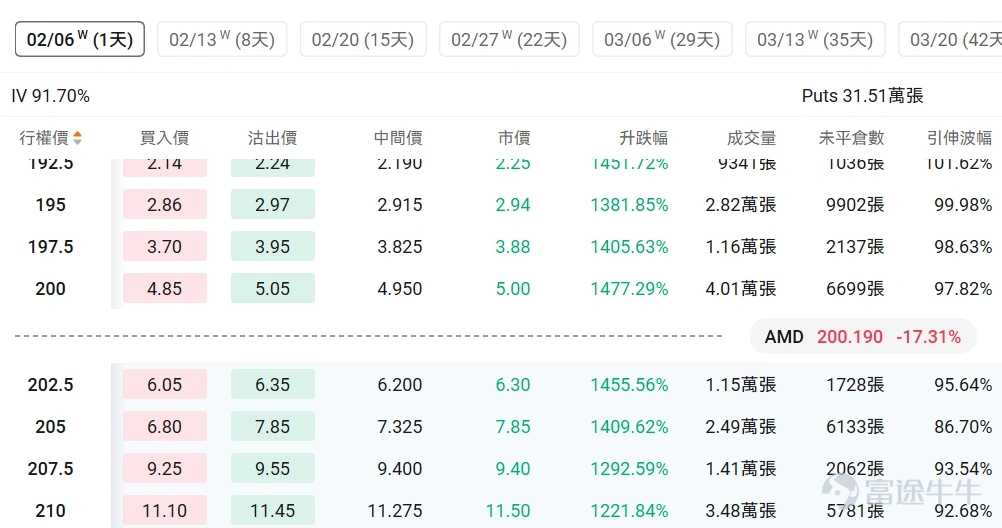The image size is (1002, 528).
Task: Click volume 3.48萬張 cell
Action: [x=741, y=511]
